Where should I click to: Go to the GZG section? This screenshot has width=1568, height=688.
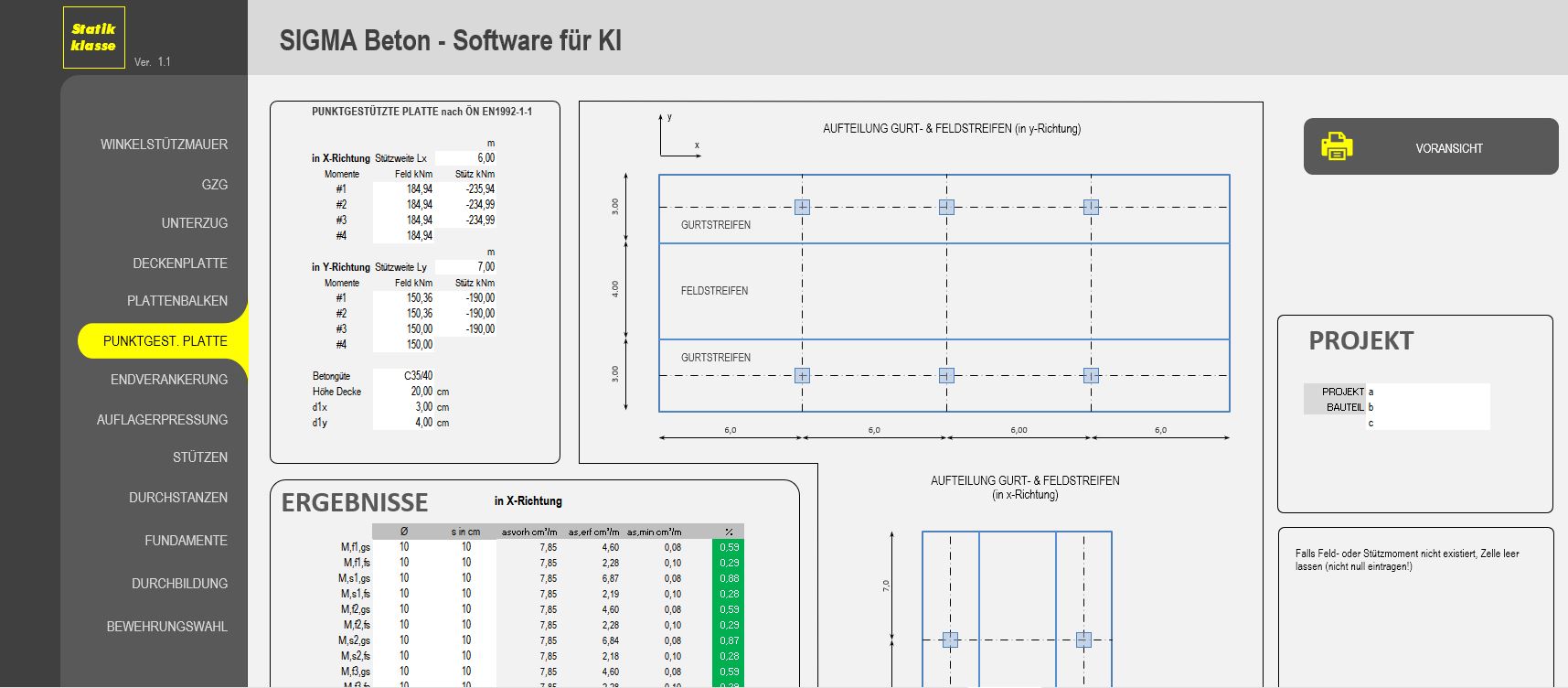point(214,185)
